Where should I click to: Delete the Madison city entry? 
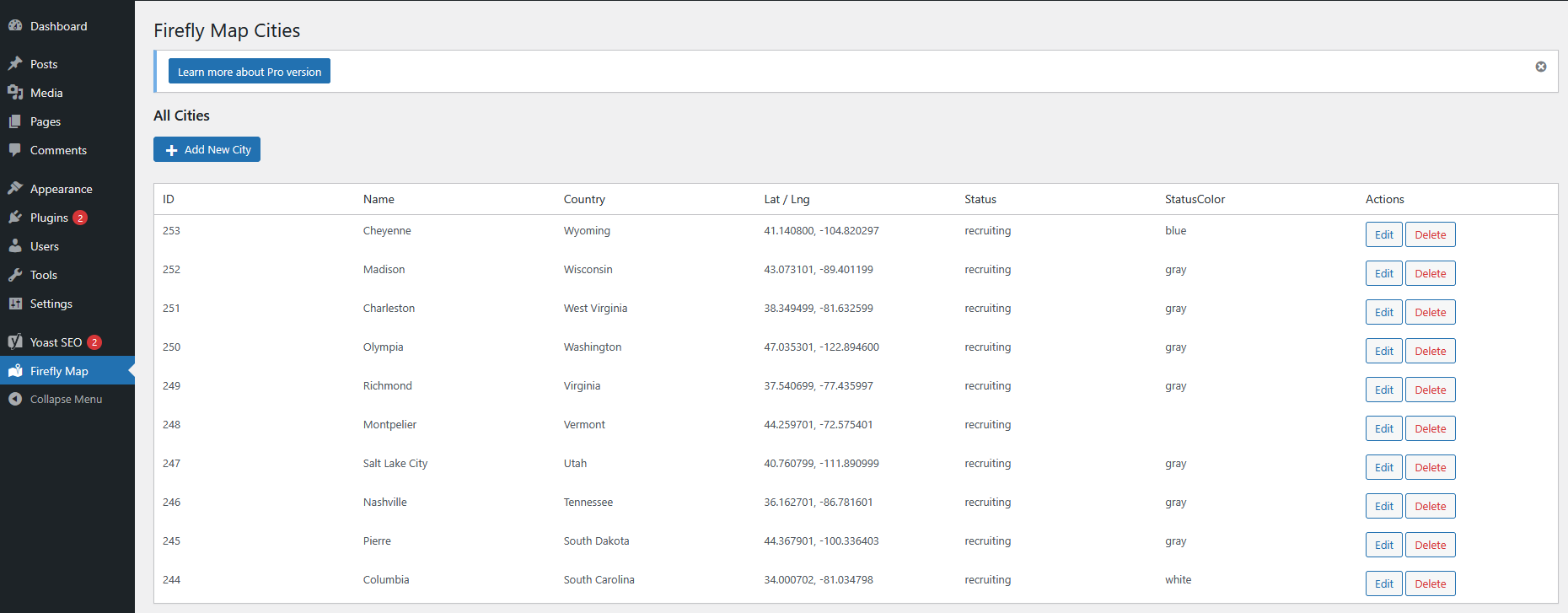click(x=1430, y=273)
